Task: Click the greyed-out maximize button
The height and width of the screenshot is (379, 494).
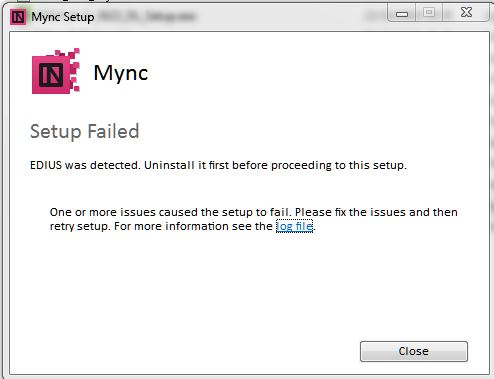Action: [x=429, y=13]
